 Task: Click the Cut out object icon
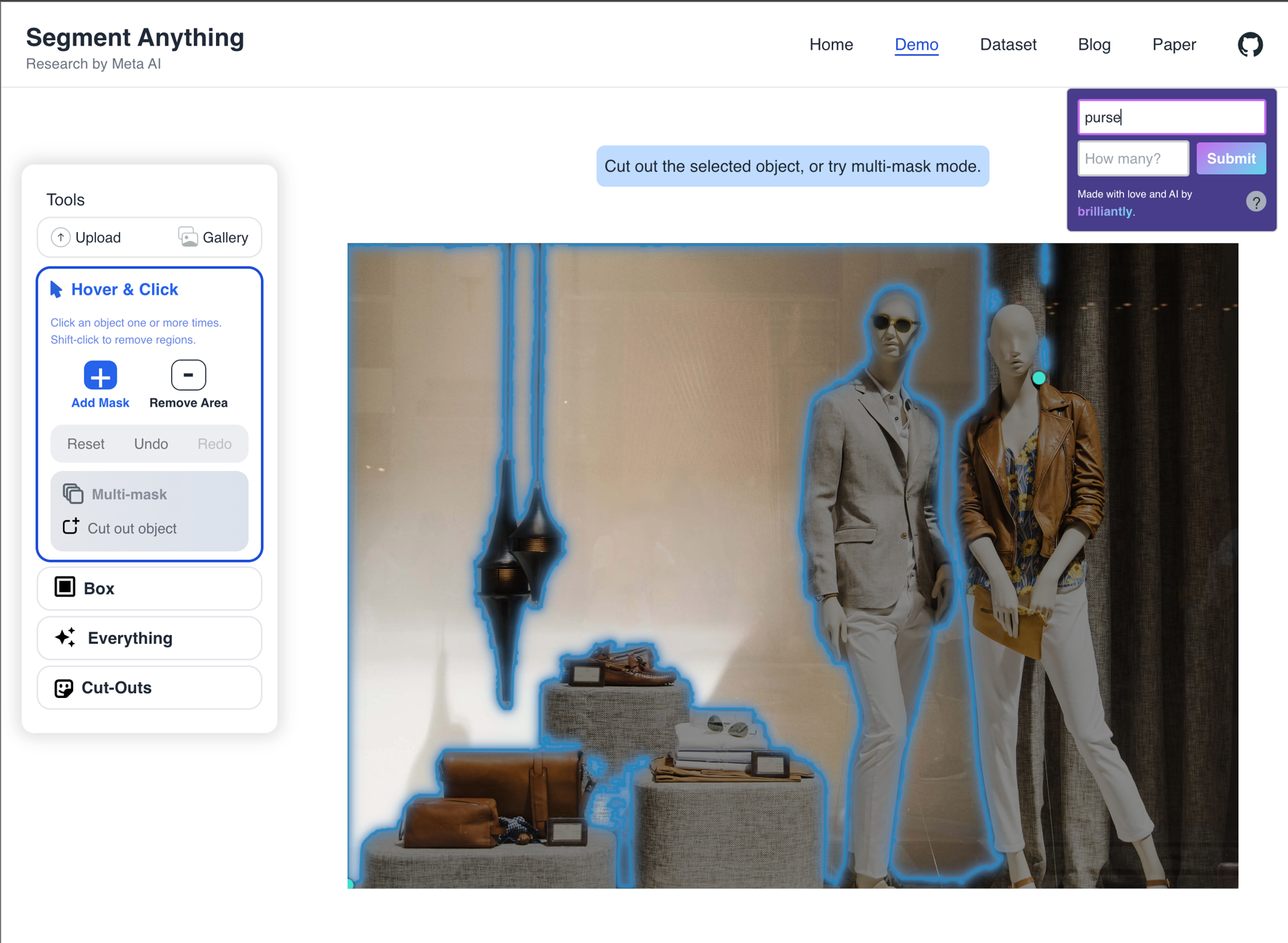click(71, 527)
